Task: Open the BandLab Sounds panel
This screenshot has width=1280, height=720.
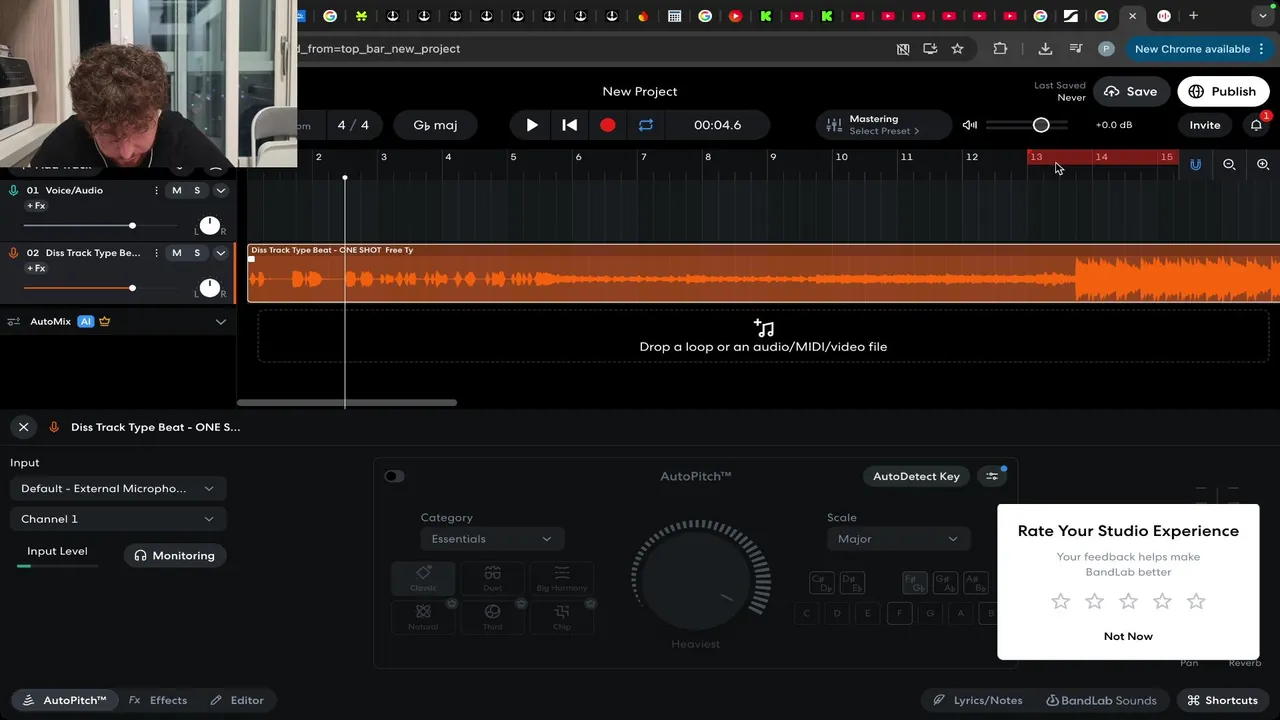Action: point(1101,700)
